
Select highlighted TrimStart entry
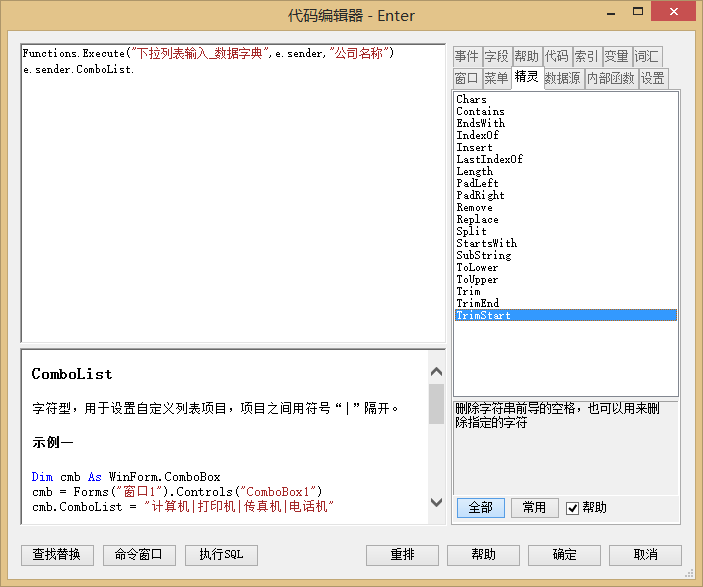tap(566, 315)
